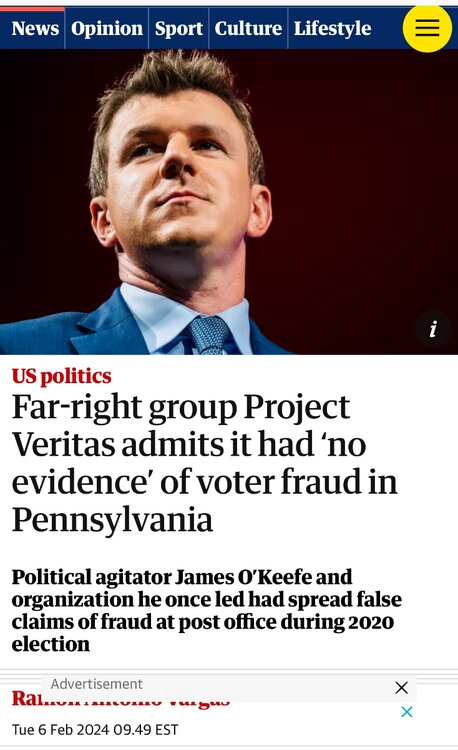Click the Ramon Antonio Vargas byline
The width and height of the screenshot is (458, 750).
[120, 700]
